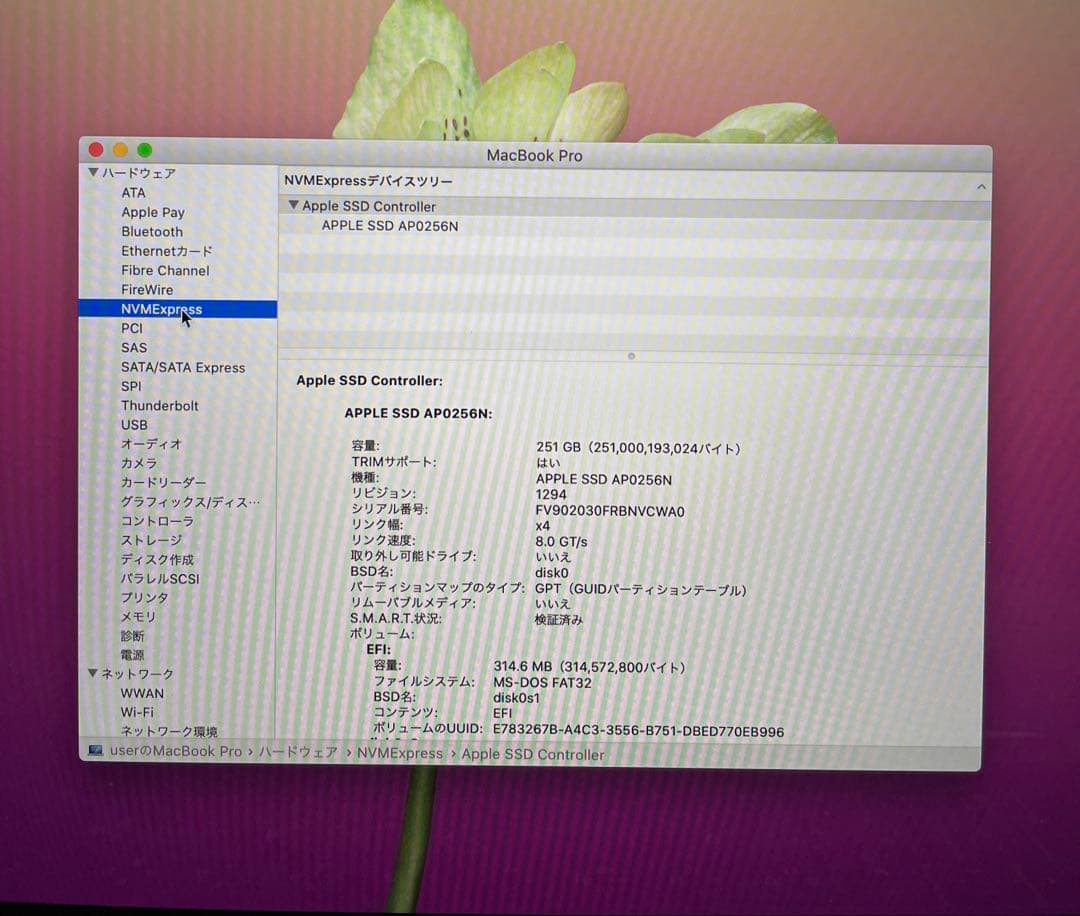The image size is (1080, 916).
Task: Click the pane divider handle dot
Action: (x=631, y=355)
